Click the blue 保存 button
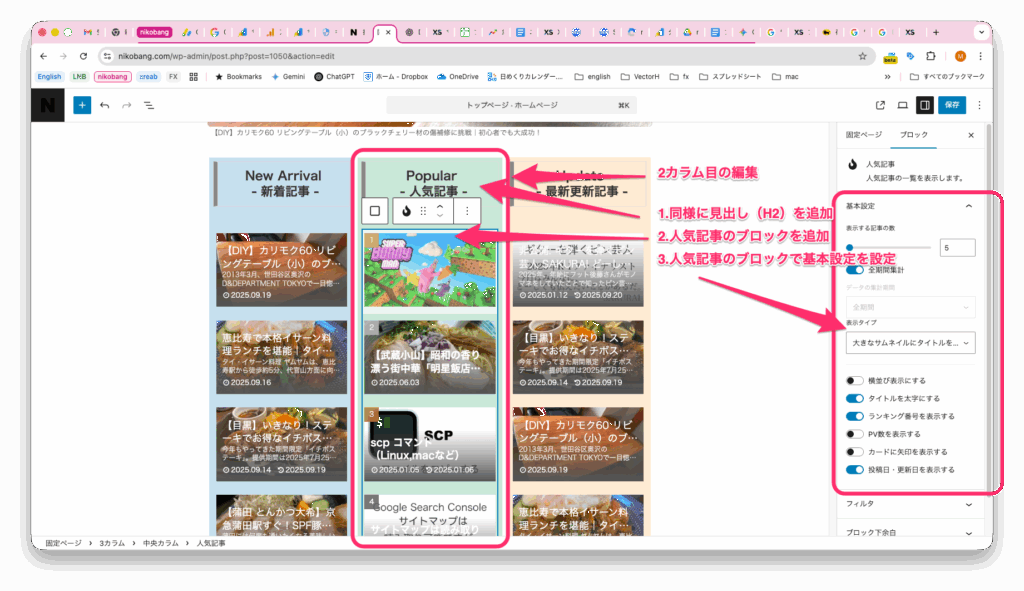The height and width of the screenshot is (591, 1024). click(953, 105)
